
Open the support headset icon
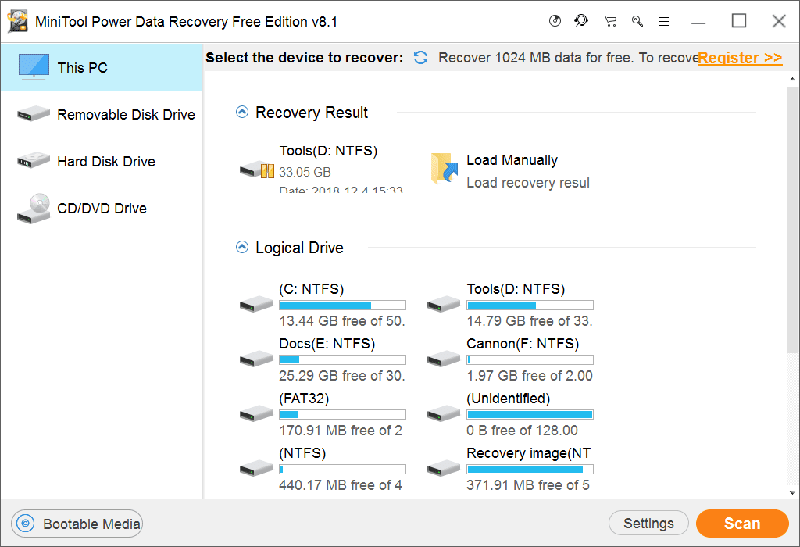(x=581, y=21)
